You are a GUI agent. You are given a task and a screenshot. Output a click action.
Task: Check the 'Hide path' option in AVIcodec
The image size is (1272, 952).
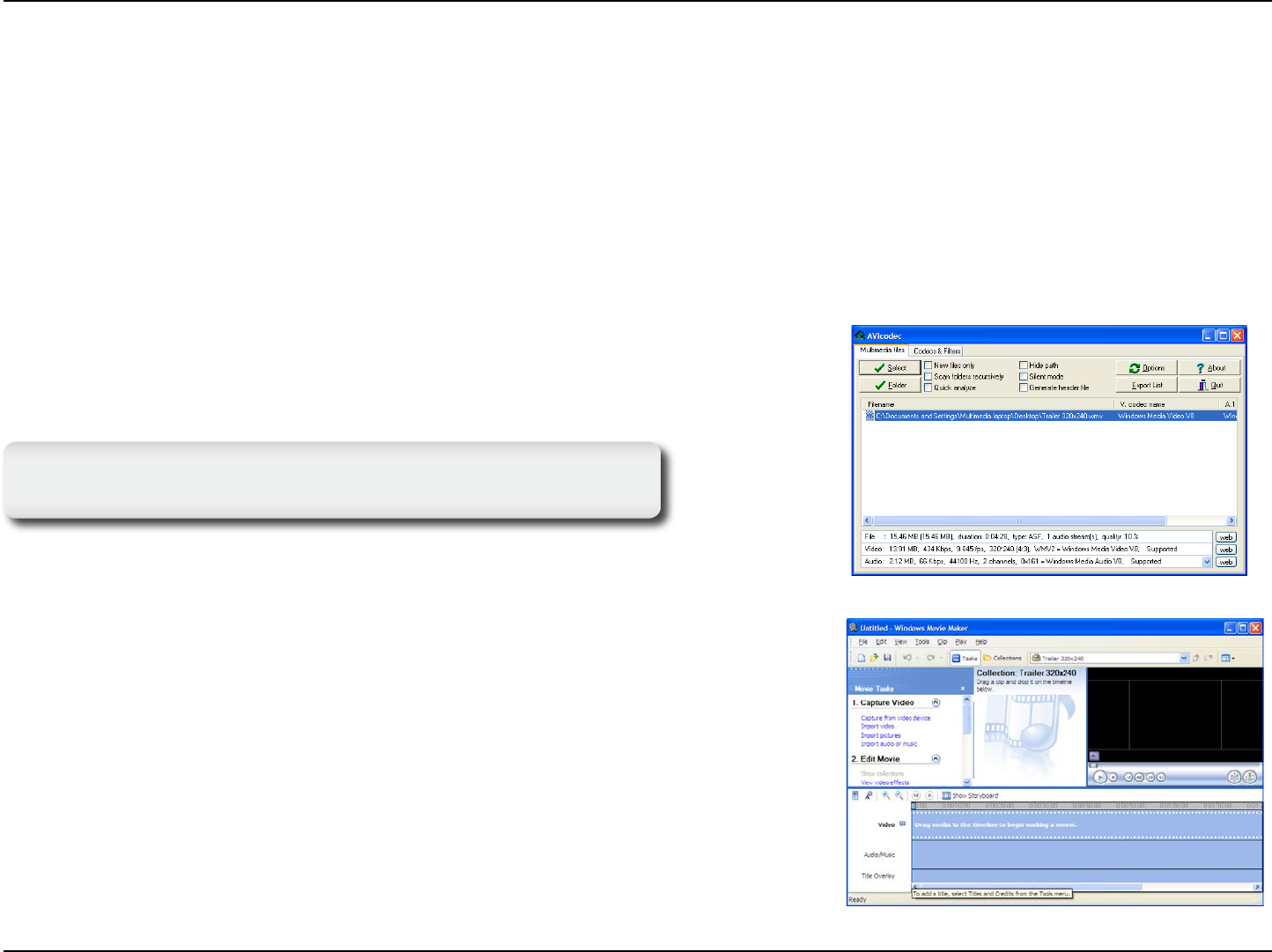[x=1024, y=365]
